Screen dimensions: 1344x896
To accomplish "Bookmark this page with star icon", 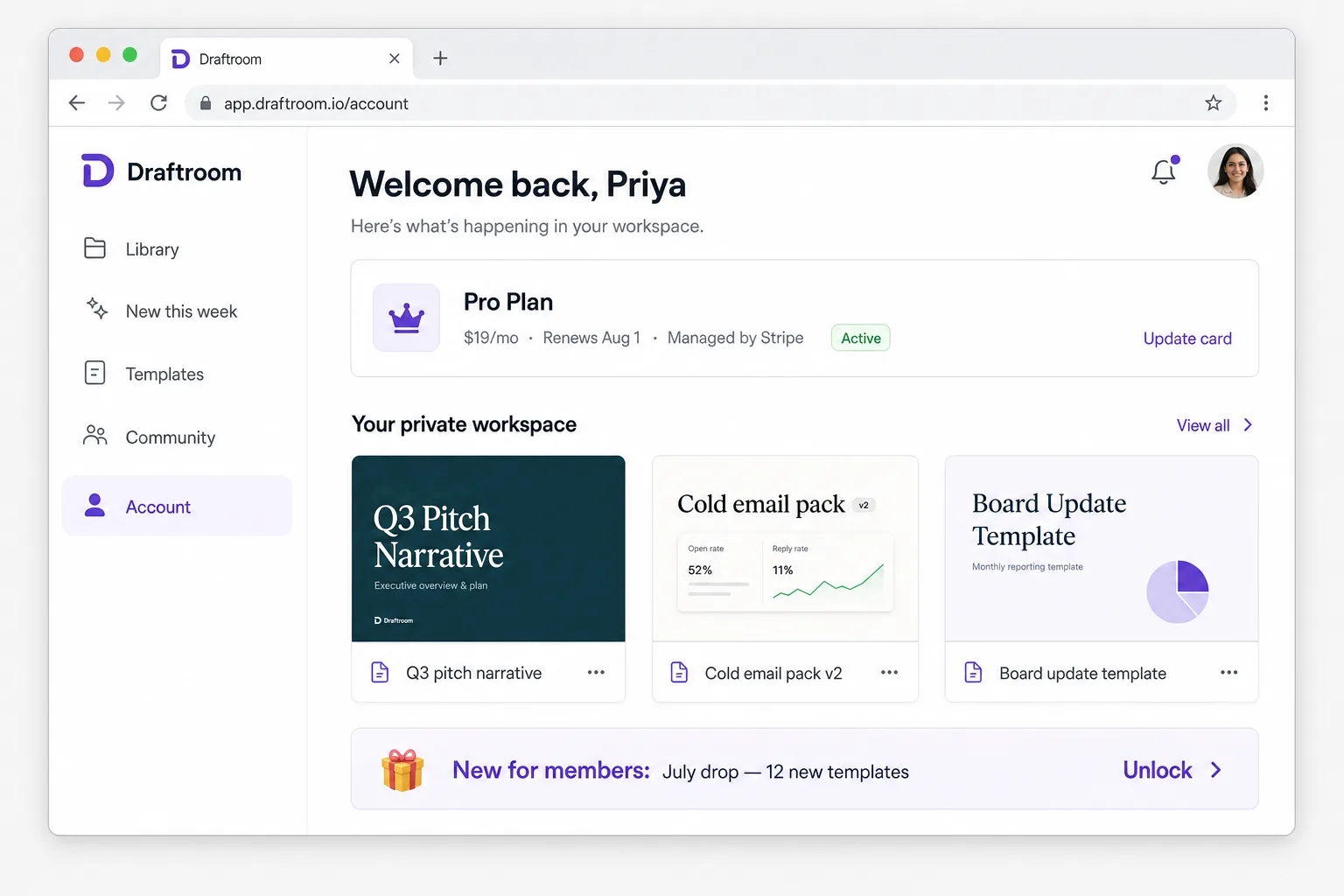I will 1213,103.
